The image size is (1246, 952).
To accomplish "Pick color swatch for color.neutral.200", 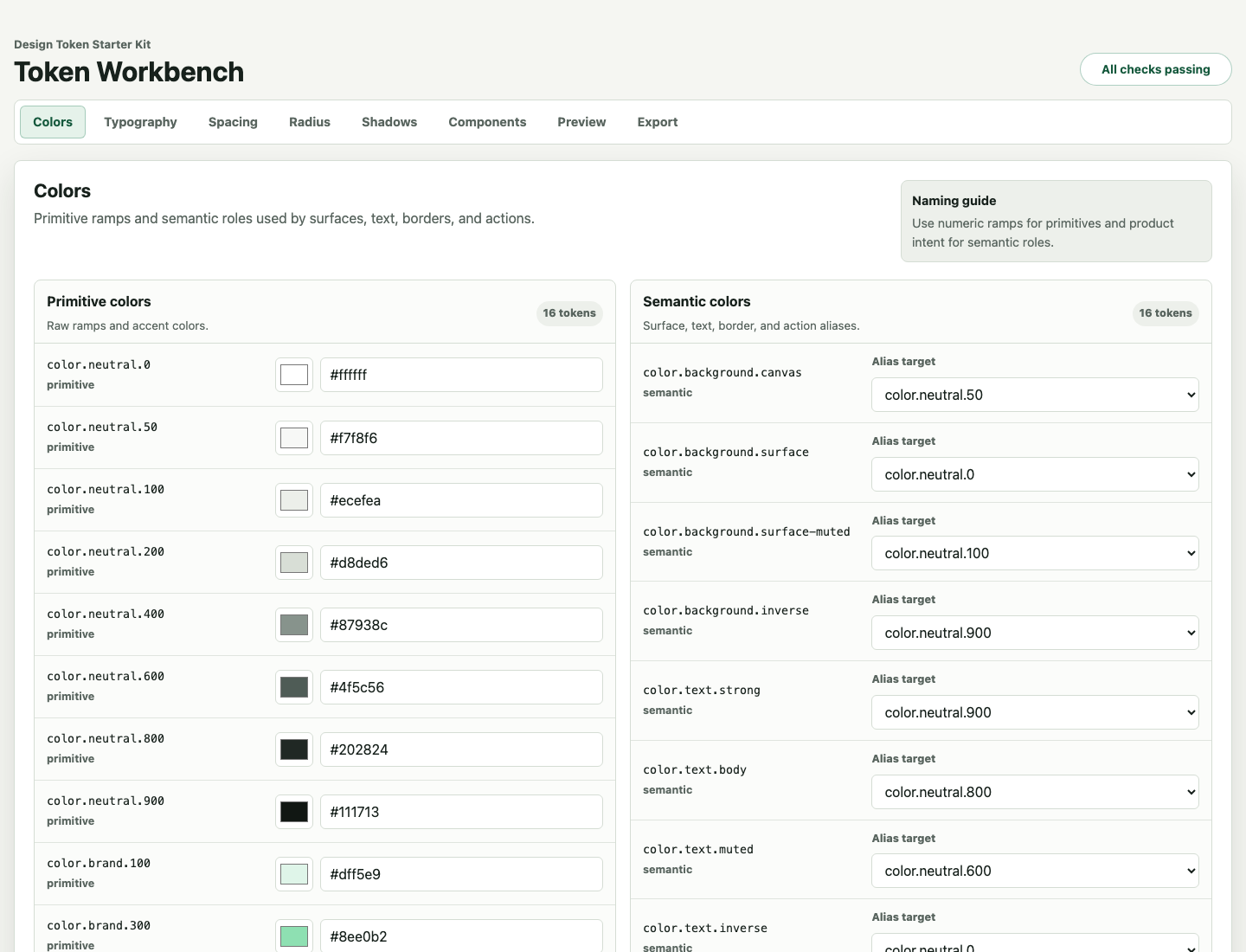I will click(x=294, y=563).
